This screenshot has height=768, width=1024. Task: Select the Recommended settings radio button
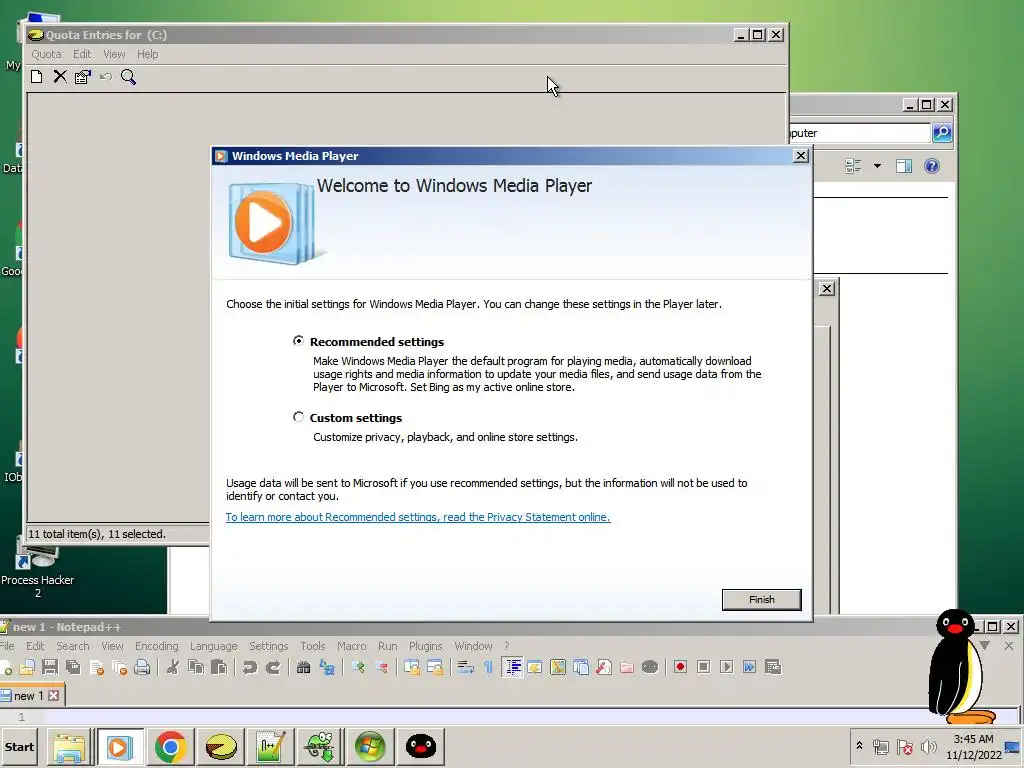[x=298, y=341]
